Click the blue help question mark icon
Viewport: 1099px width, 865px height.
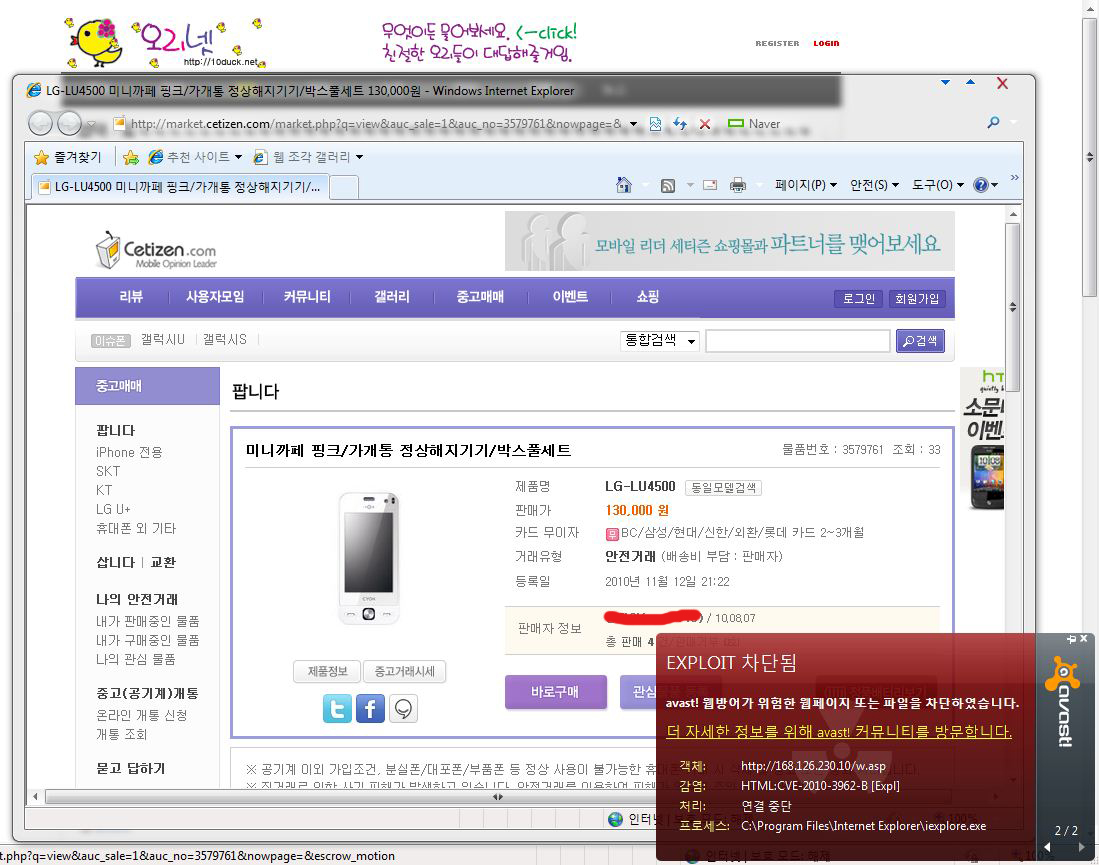coord(981,185)
